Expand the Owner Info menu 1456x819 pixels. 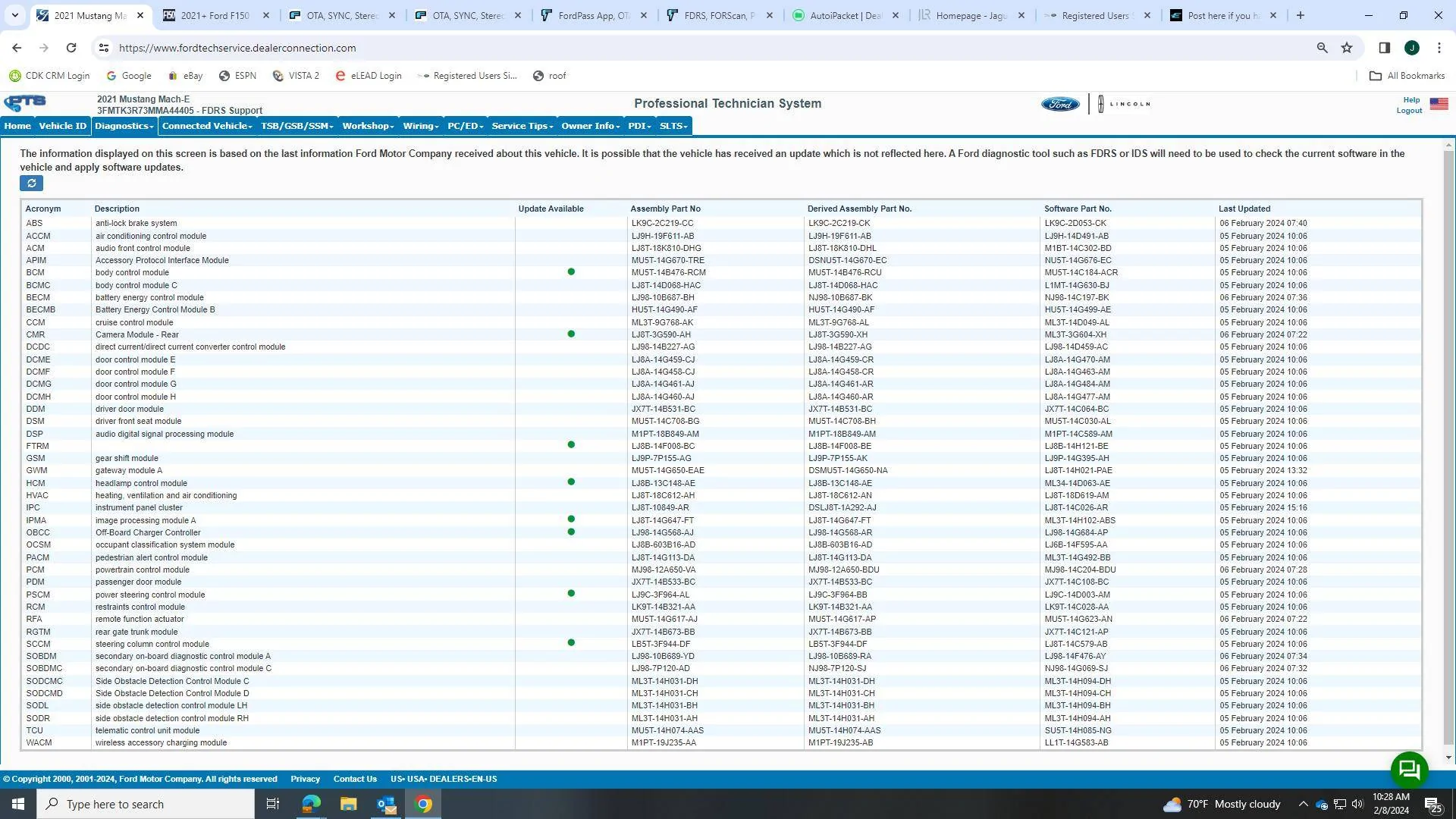pos(591,126)
